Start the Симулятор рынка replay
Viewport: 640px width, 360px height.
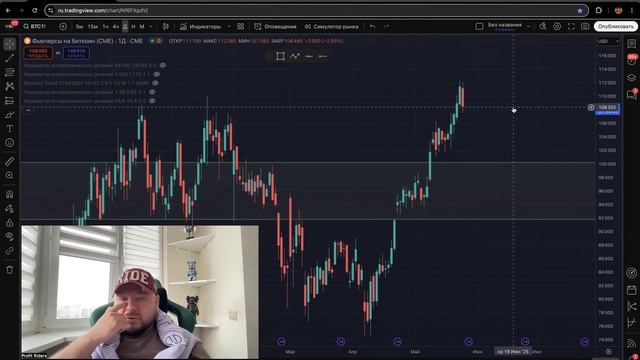[x=331, y=27]
